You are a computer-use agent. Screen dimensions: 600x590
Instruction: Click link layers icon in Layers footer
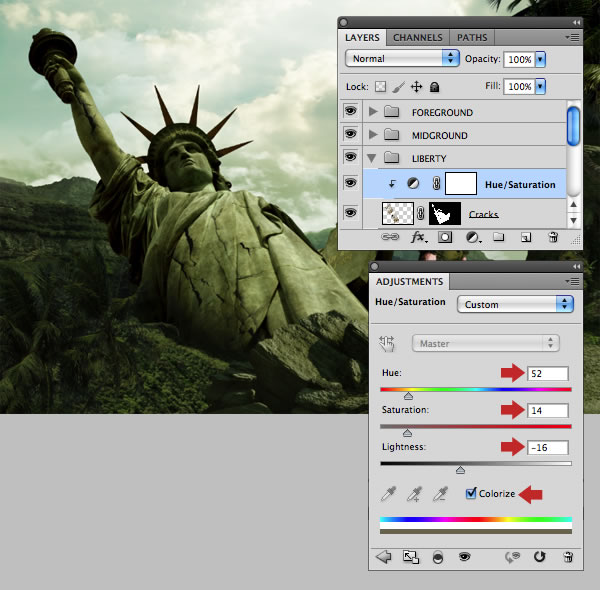390,237
